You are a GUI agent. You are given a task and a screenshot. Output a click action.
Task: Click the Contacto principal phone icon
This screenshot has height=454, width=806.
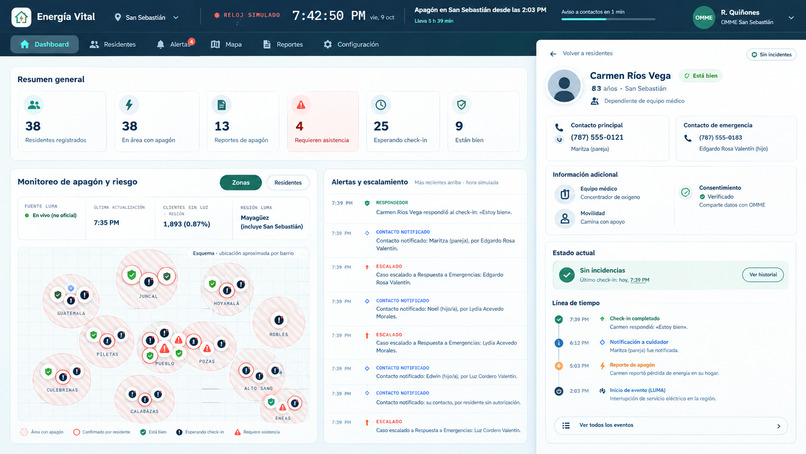559,128
